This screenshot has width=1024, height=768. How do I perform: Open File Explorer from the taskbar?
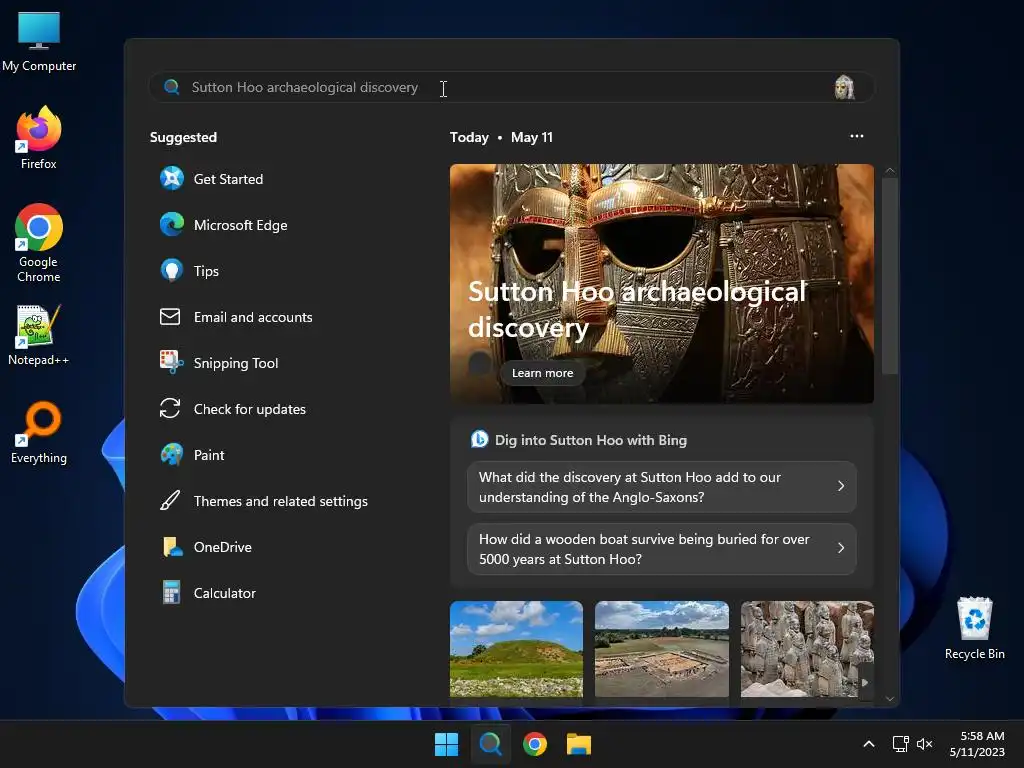[x=579, y=744]
